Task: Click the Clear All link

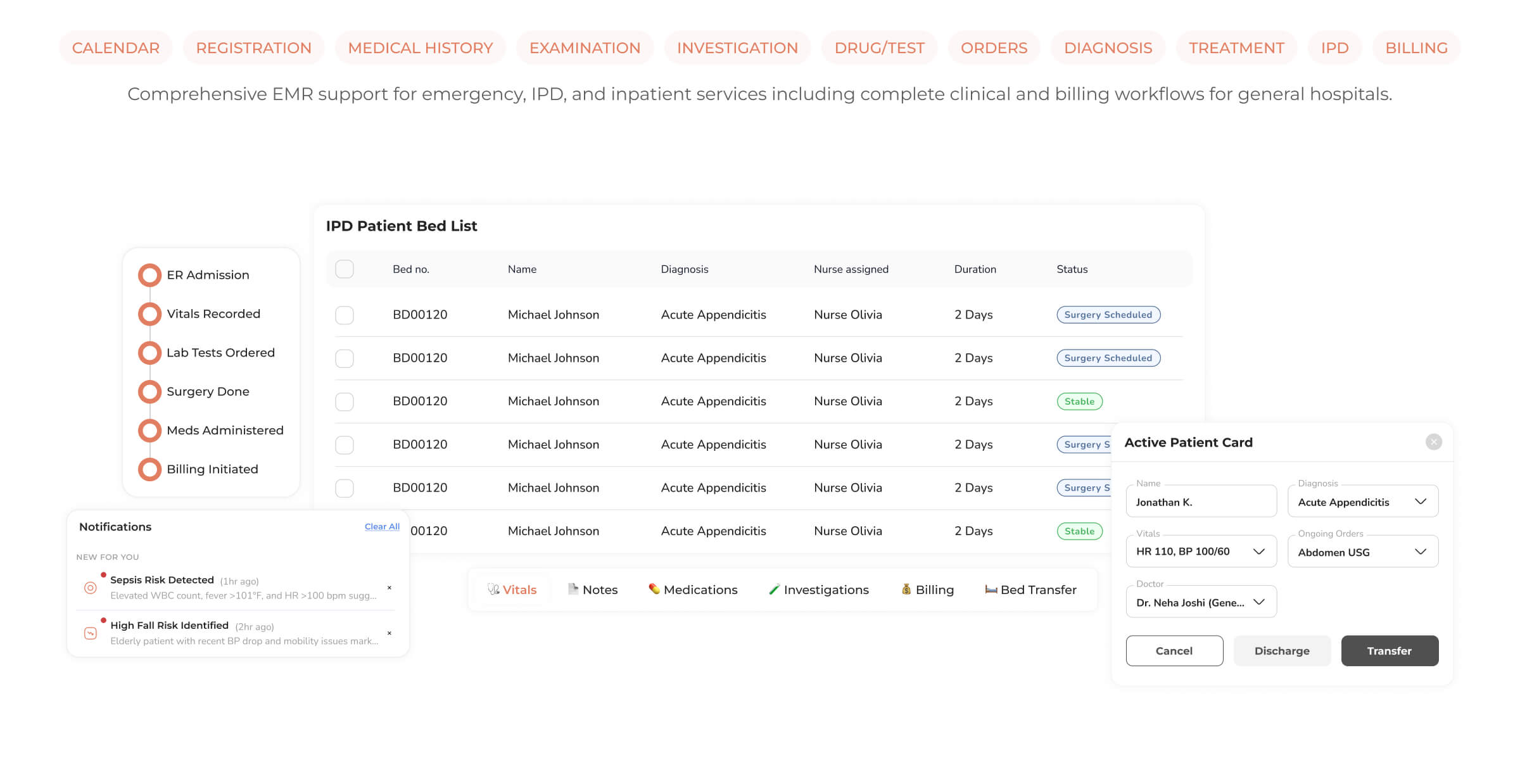Action: 382,527
